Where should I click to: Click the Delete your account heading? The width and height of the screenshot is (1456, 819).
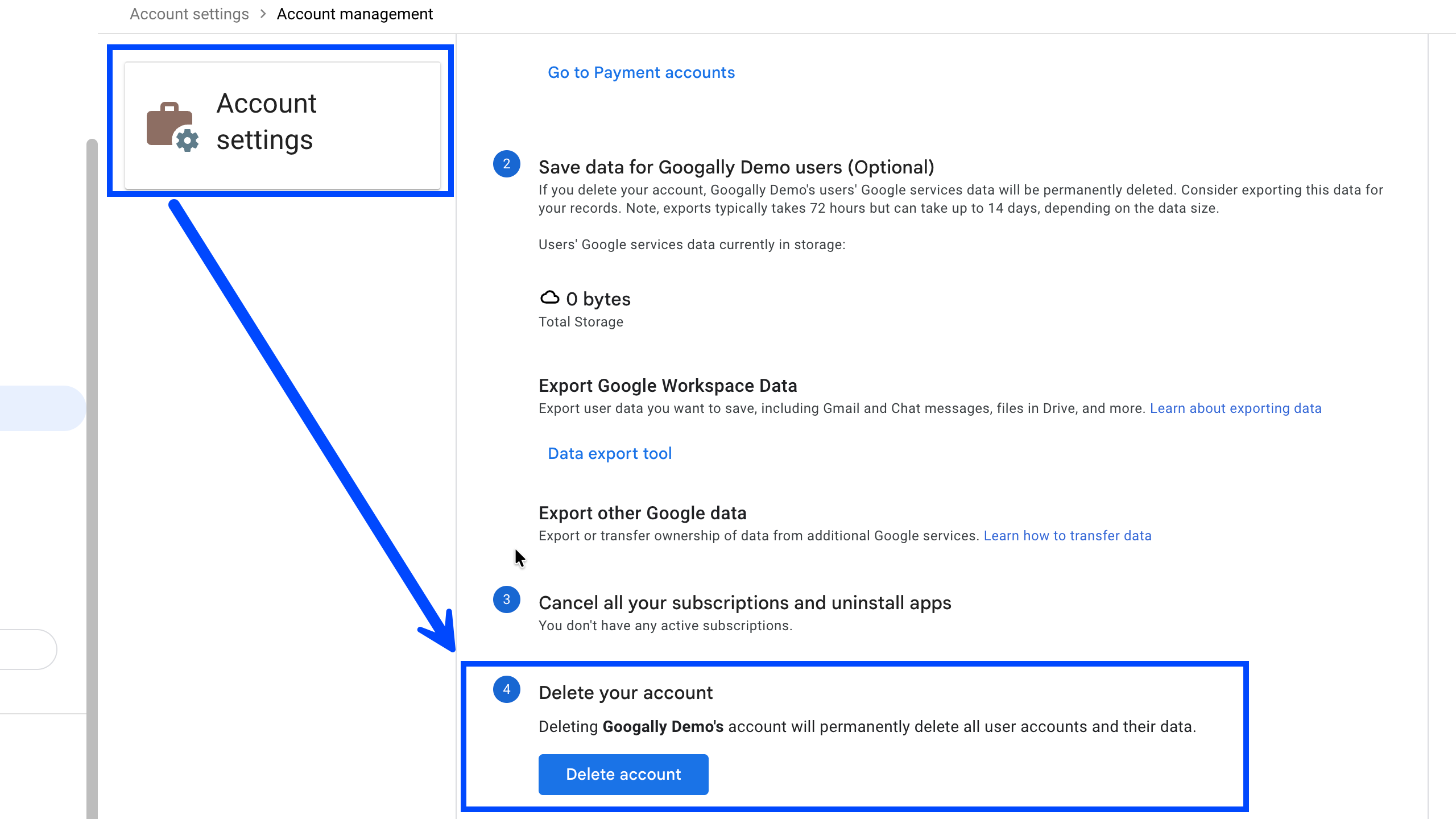[625, 693]
